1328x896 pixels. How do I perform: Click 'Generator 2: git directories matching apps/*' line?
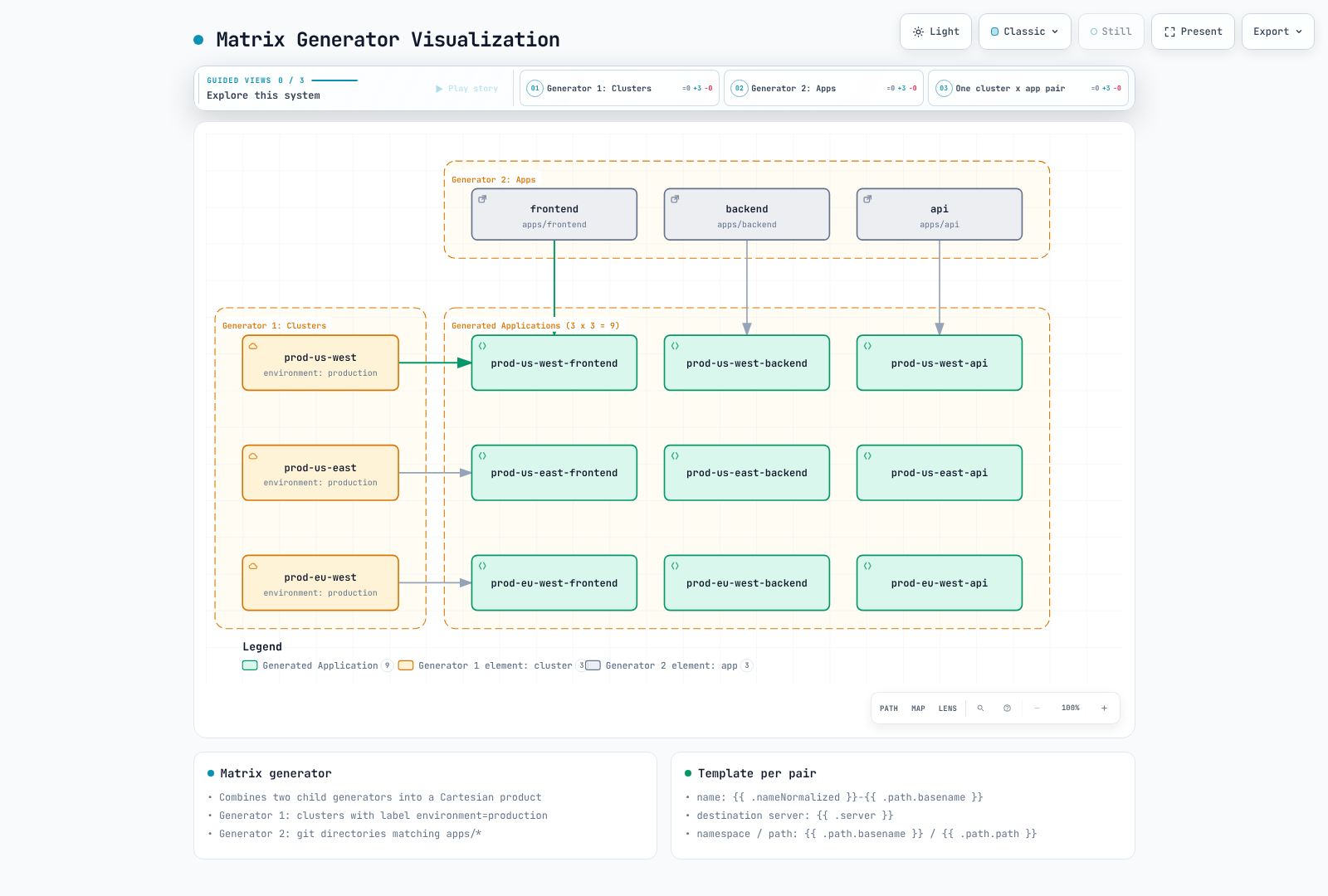point(350,834)
